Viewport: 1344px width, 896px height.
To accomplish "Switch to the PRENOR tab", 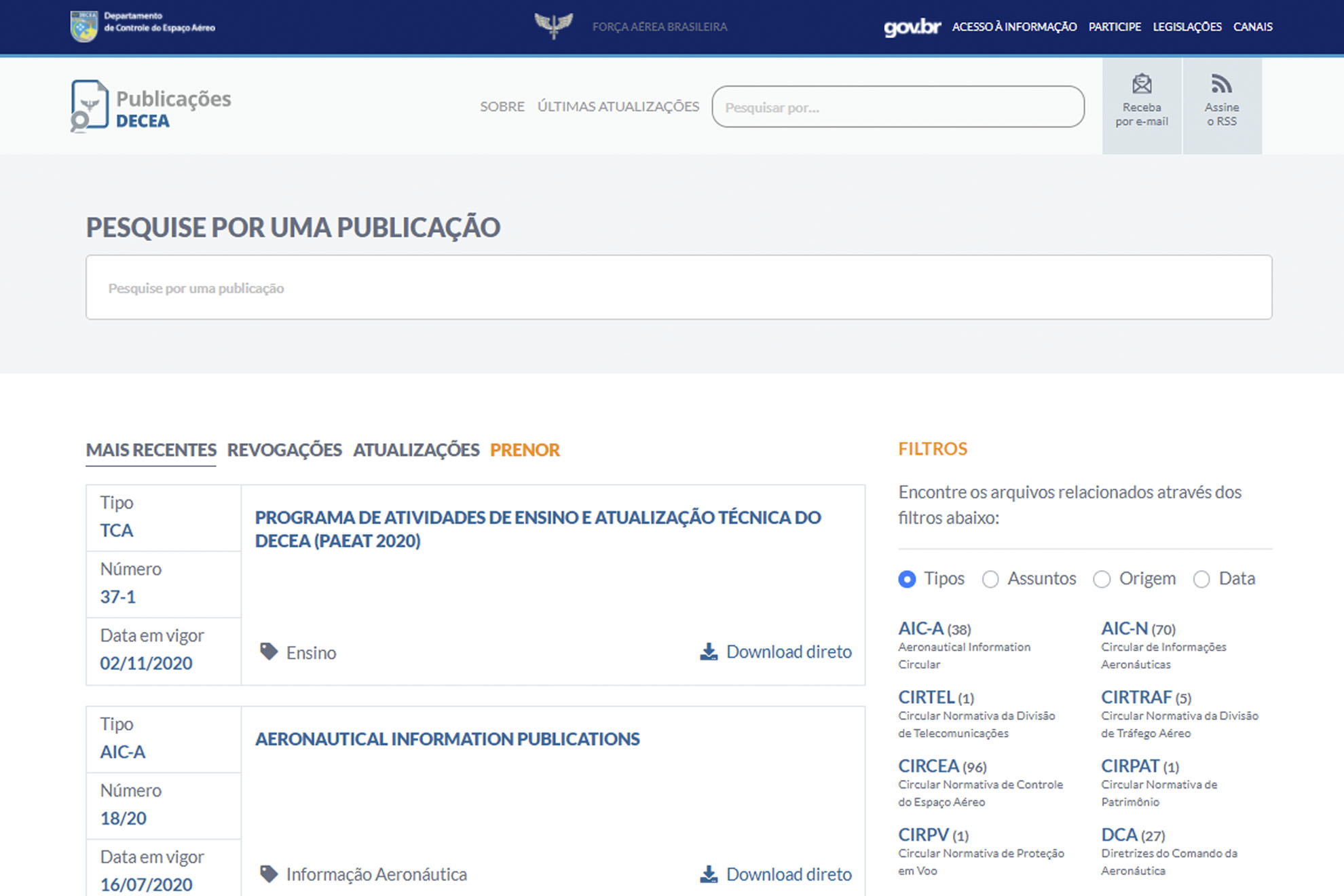I will point(525,449).
